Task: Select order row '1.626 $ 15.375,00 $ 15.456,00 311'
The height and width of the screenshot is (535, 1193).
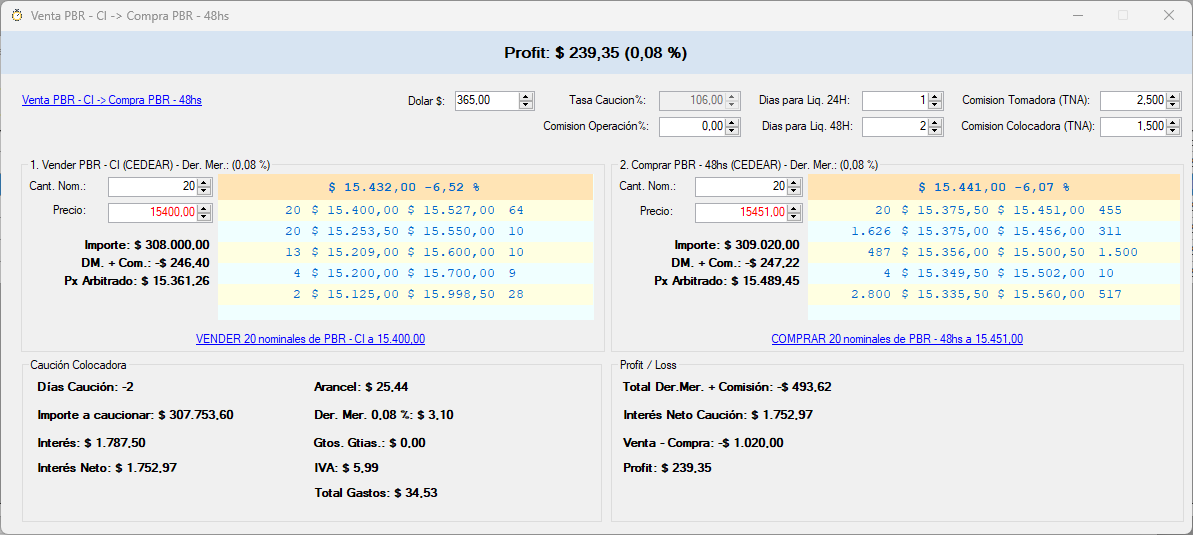Action: [x=994, y=231]
